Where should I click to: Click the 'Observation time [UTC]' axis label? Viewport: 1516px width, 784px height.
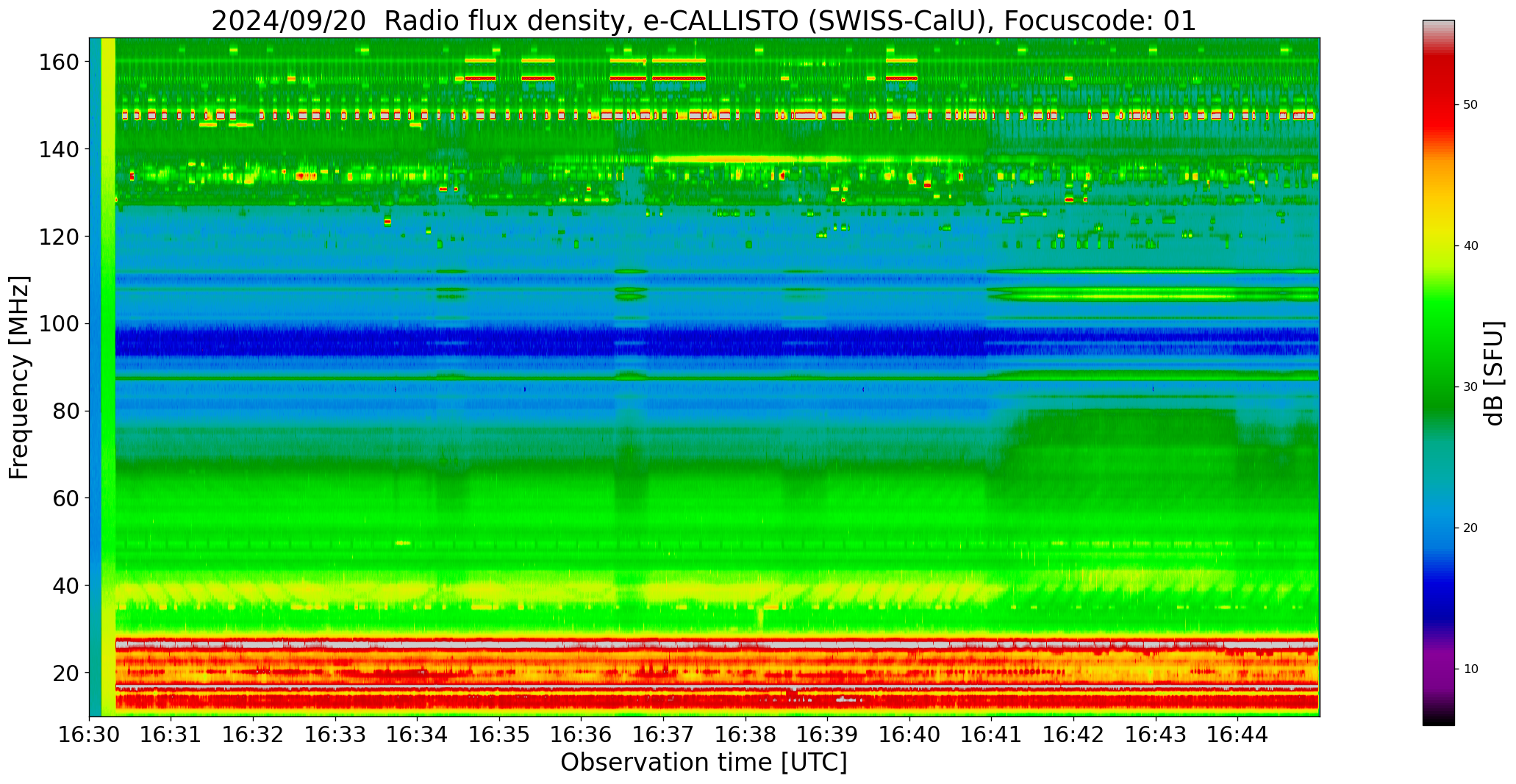pyautogui.click(x=704, y=763)
